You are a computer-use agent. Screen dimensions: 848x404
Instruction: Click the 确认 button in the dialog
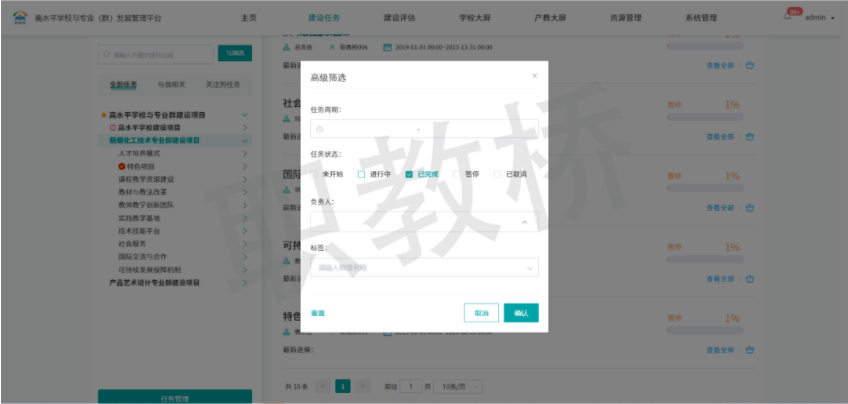pos(521,313)
